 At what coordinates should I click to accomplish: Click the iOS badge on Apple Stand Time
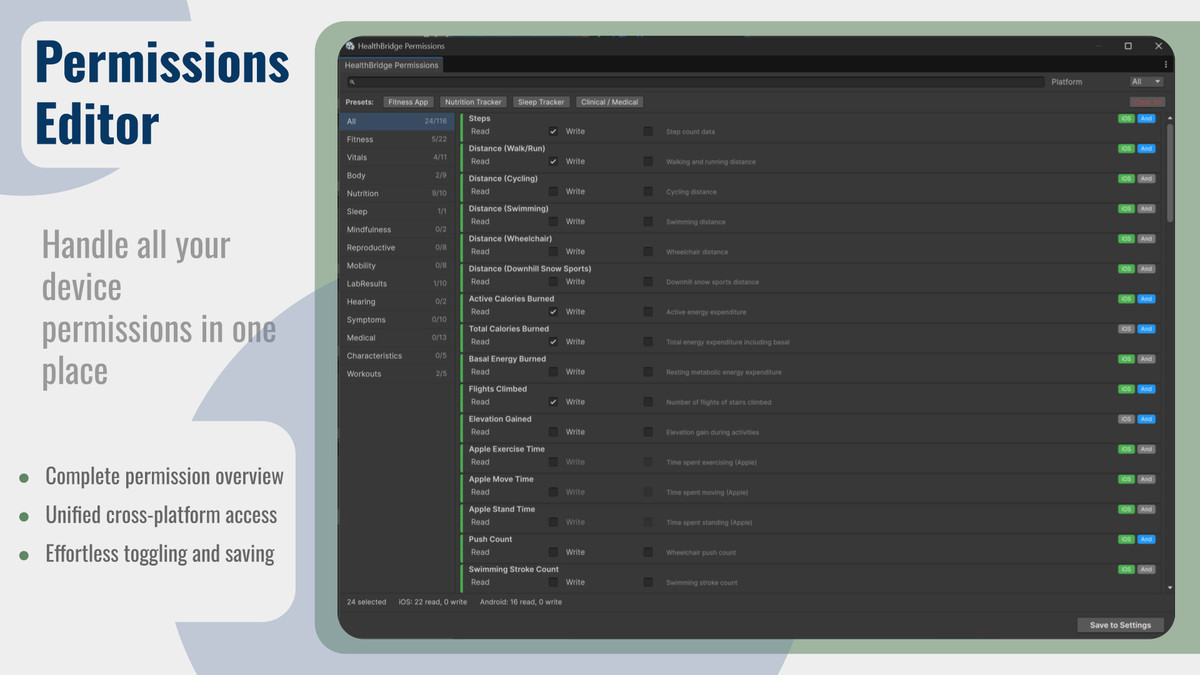click(1126, 509)
